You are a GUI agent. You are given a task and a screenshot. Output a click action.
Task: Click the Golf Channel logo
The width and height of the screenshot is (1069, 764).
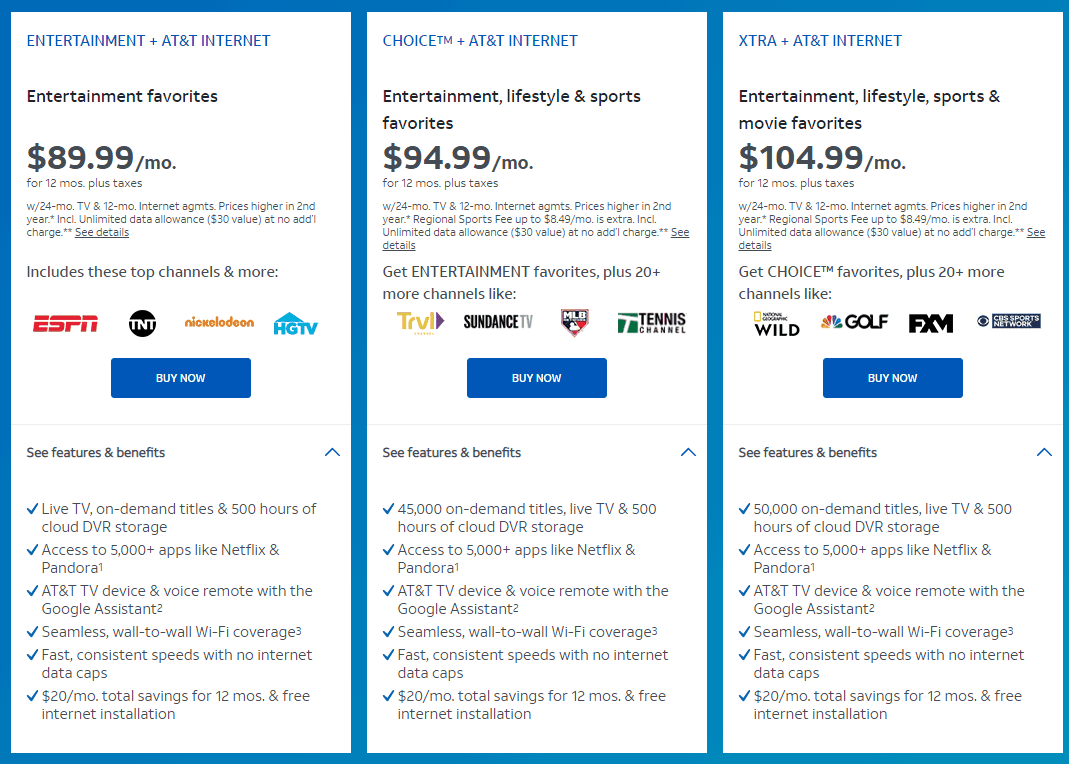854,322
